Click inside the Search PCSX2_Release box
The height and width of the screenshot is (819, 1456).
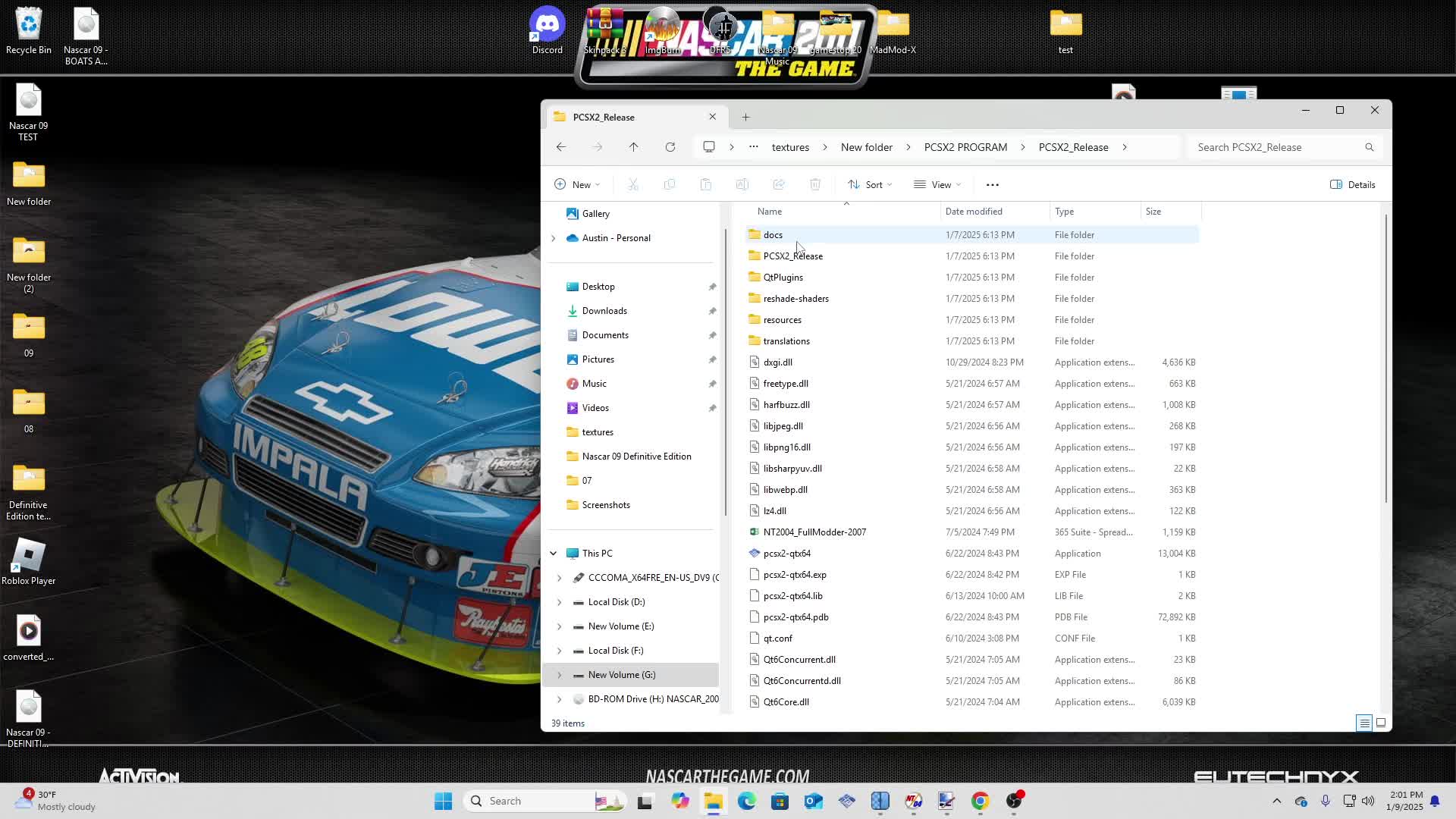1282,147
